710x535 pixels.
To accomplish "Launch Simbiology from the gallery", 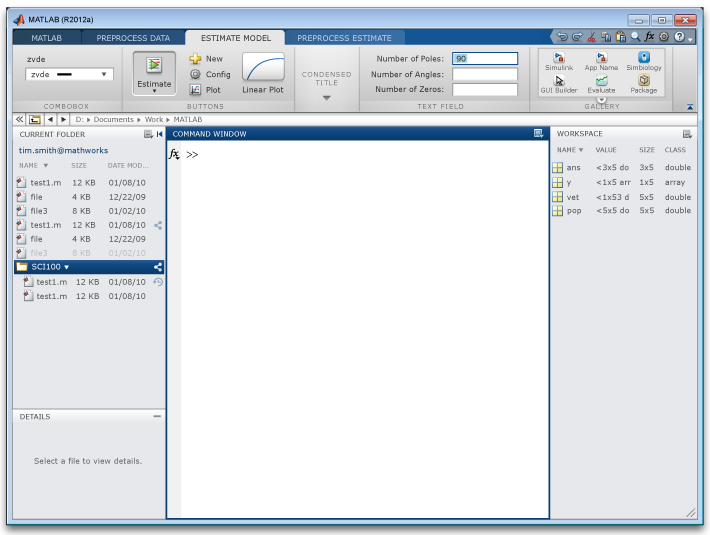I will click(x=644, y=62).
